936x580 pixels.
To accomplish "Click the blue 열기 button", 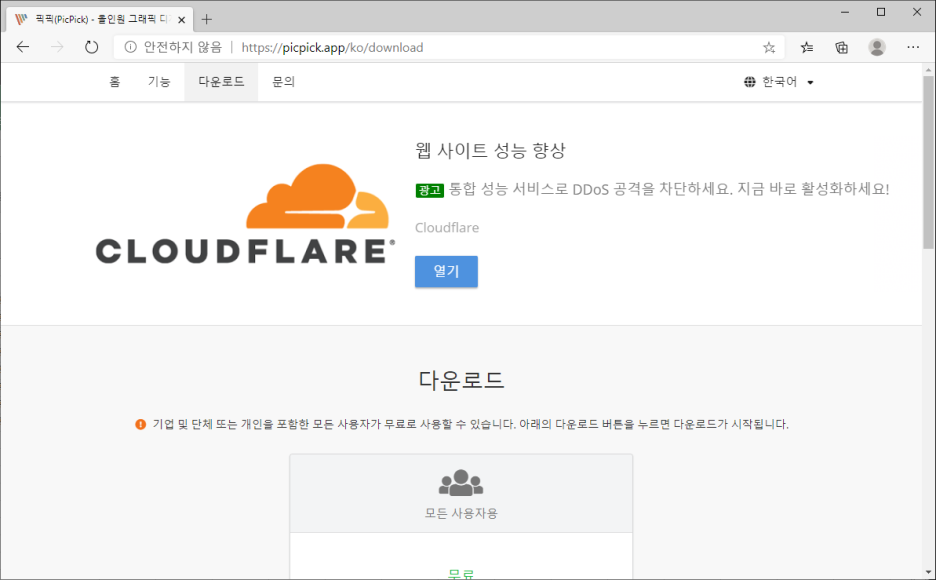I will pyautogui.click(x=447, y=272).
